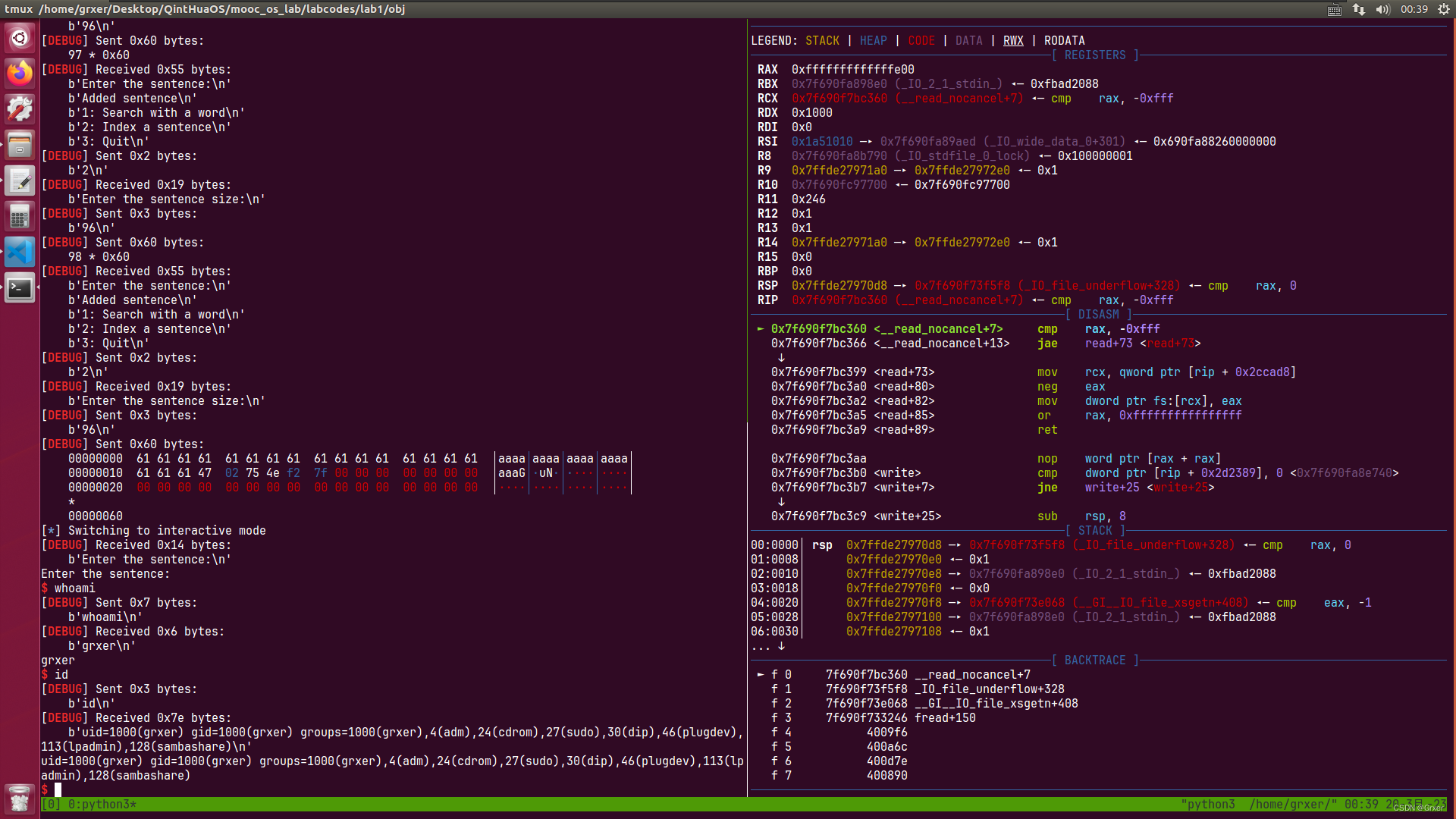Click the Ubuntu logo icon at the top of the dock
Image resolution: width=1456 pixels, height=819 pixels.
[19, 38]
